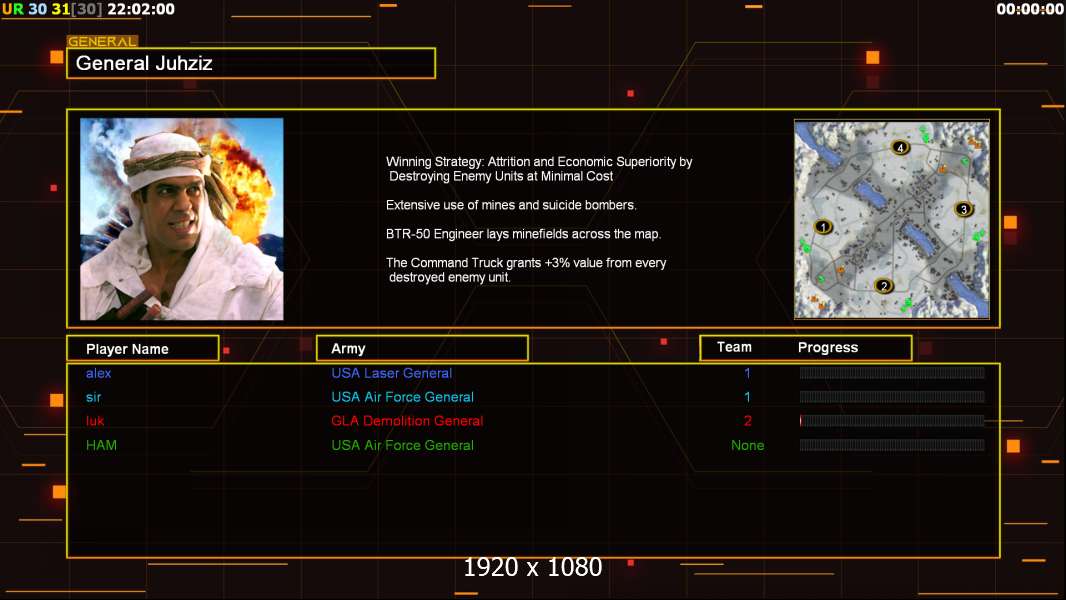Screen dimensions: 1066x600
Task: Click alex's loading progress bar
Action: point(892,372)
